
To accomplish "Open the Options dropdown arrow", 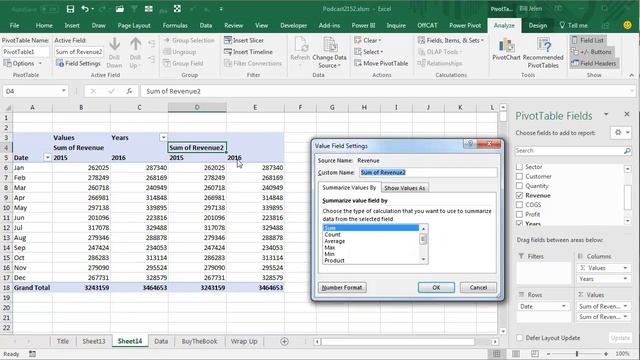I will click(40, 64).
